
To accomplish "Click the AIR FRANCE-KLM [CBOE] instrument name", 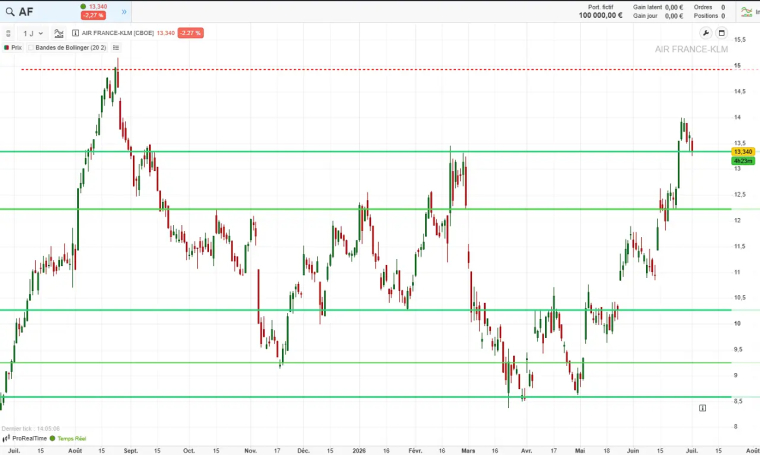I will click(x=118, y=33).
